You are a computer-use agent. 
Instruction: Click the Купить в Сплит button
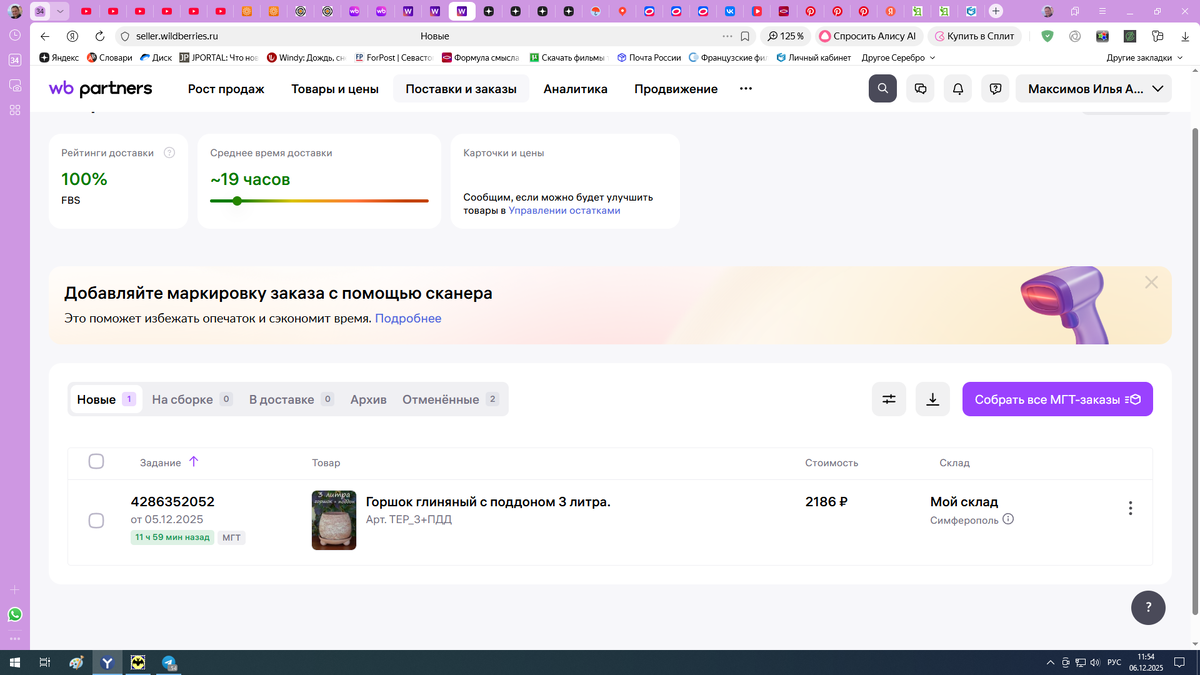(x=974, y=36)
